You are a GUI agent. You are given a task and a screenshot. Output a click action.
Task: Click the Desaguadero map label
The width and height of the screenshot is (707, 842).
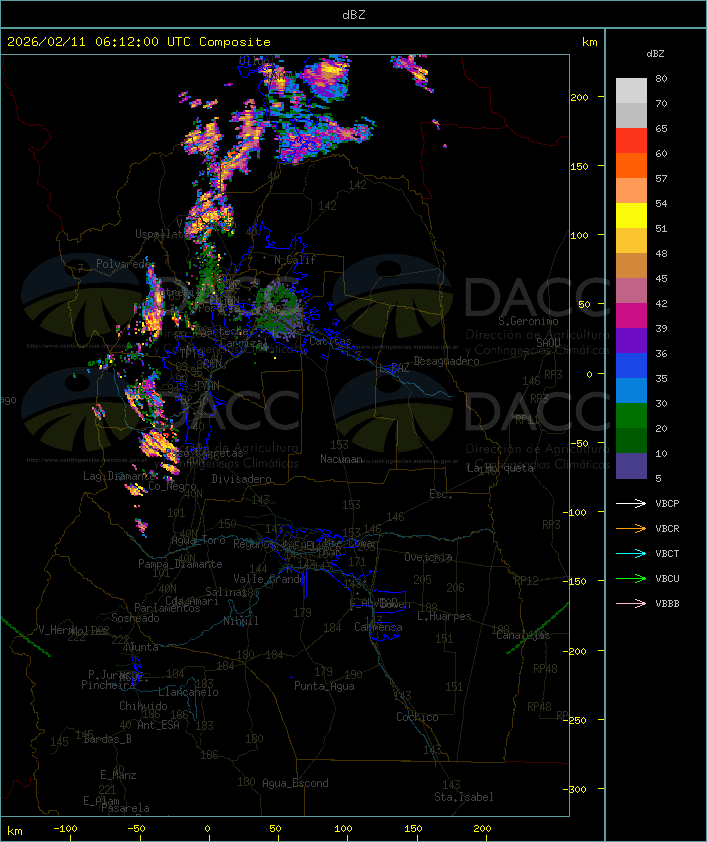(x=446, y=361)
